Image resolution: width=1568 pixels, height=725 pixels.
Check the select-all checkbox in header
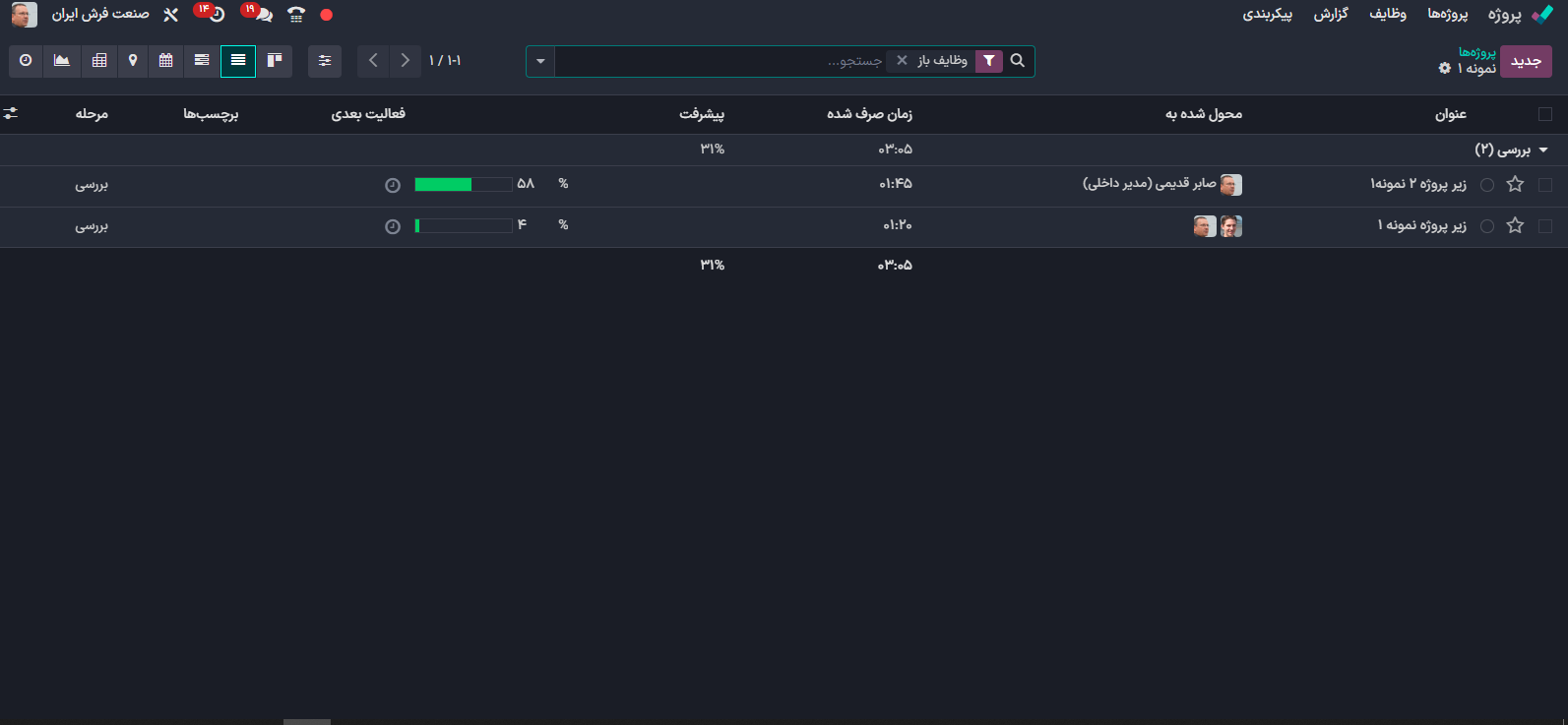(1544, 114)
